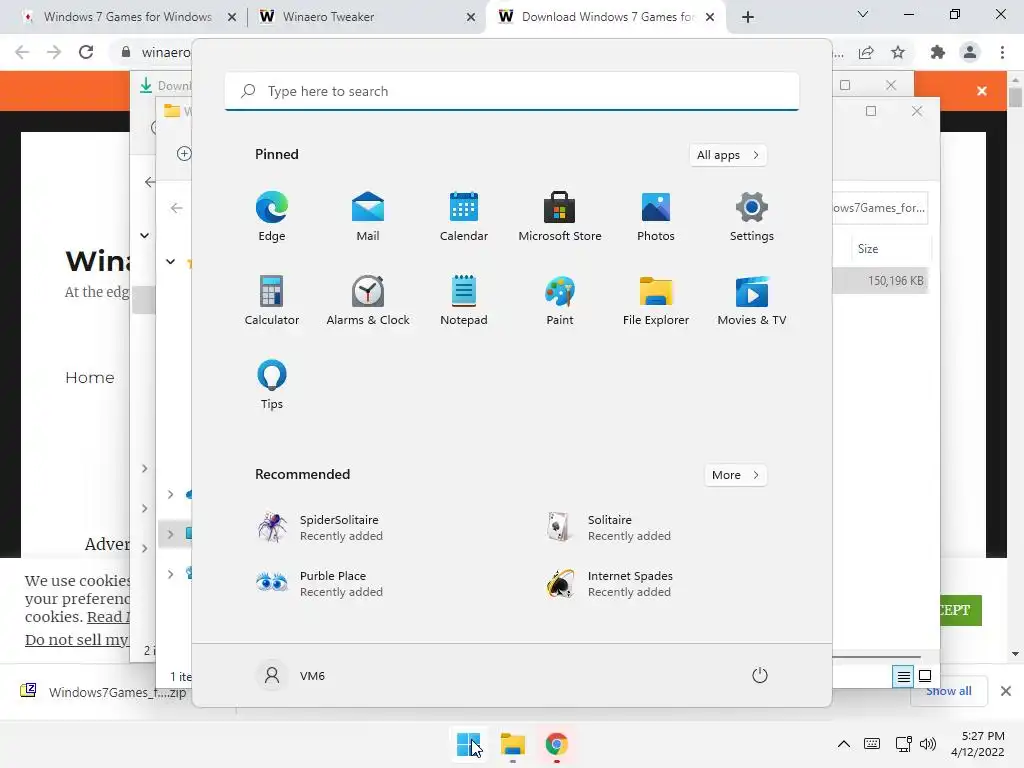Open File Explorer from pinned apps
The height and width of the screenshot is (768, 1024).
[656, 300]
